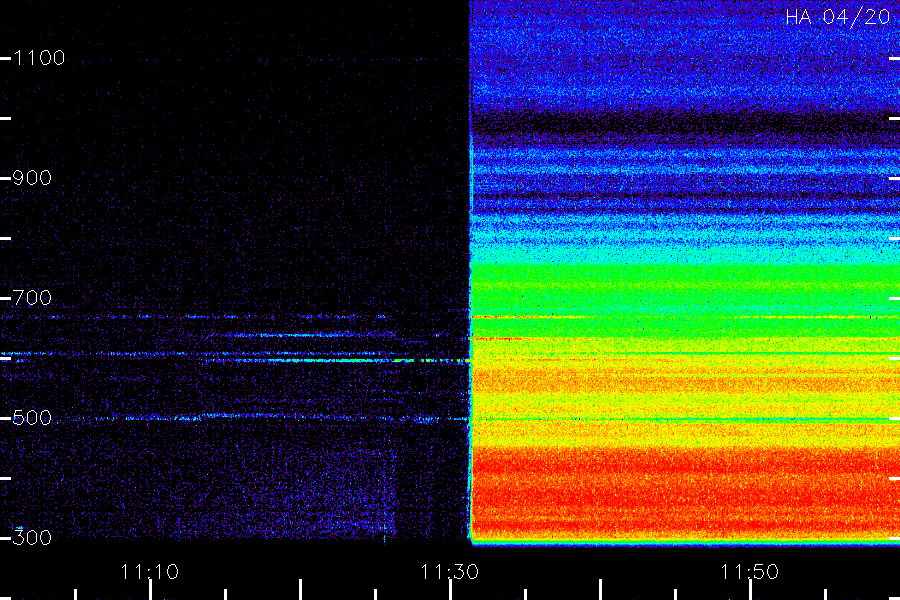The width and height of the screenshot is (900, 600).
Task: Click the 900 frequency axis label
Action: [32, 178]
